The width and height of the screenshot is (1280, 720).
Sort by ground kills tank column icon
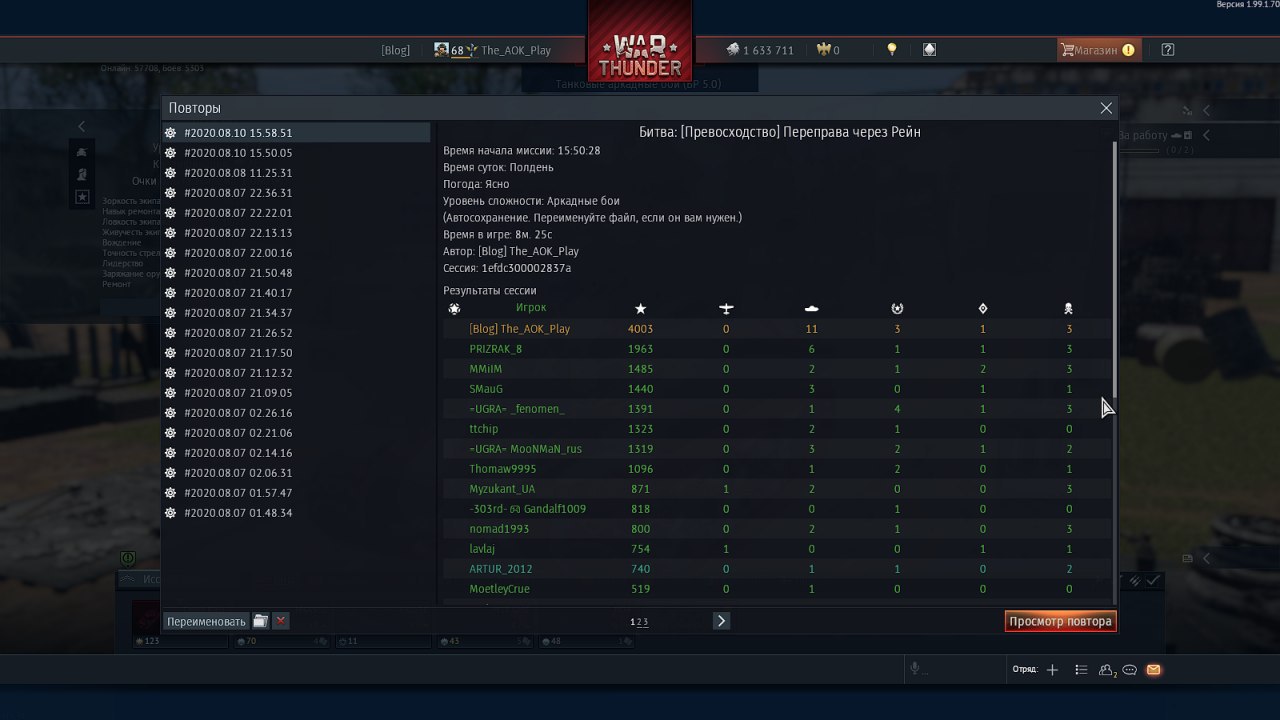pyautogui.click(x=811, y=309)
